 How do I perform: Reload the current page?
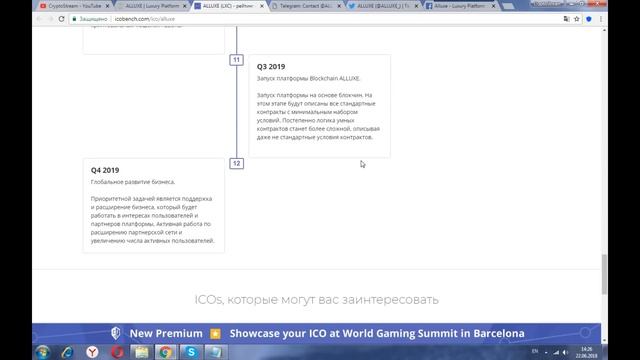[62, 19]
